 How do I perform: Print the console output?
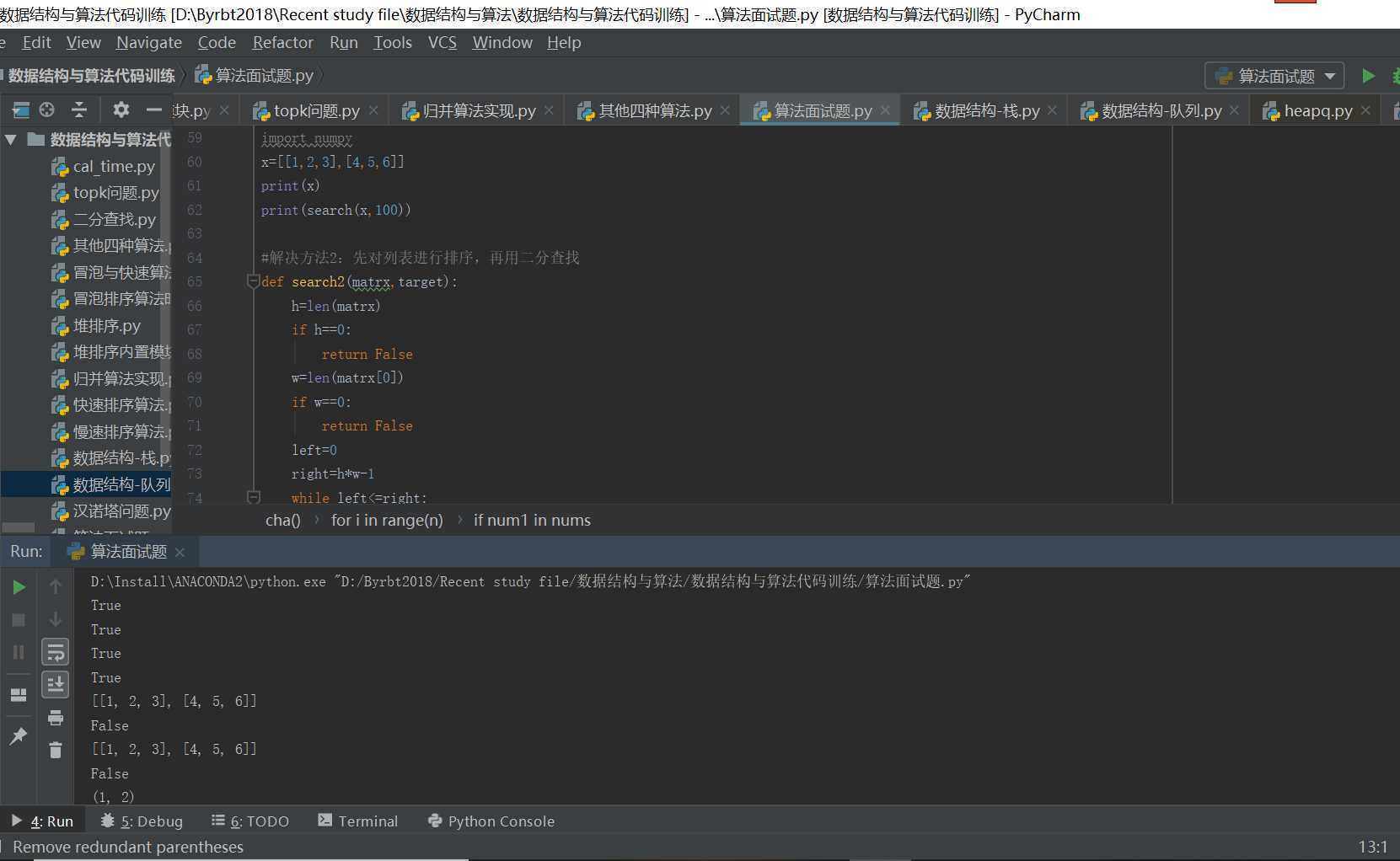[x=56, y=718]
